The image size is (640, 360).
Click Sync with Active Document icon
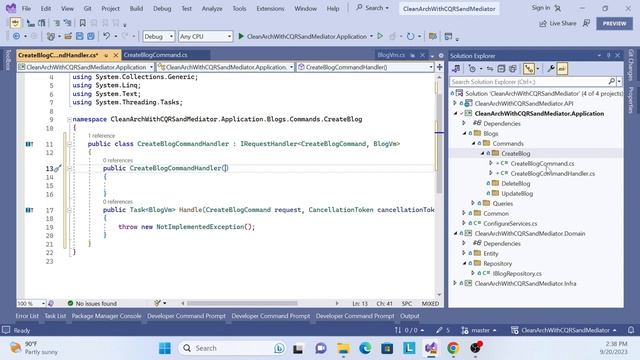[x=490, y=69]
